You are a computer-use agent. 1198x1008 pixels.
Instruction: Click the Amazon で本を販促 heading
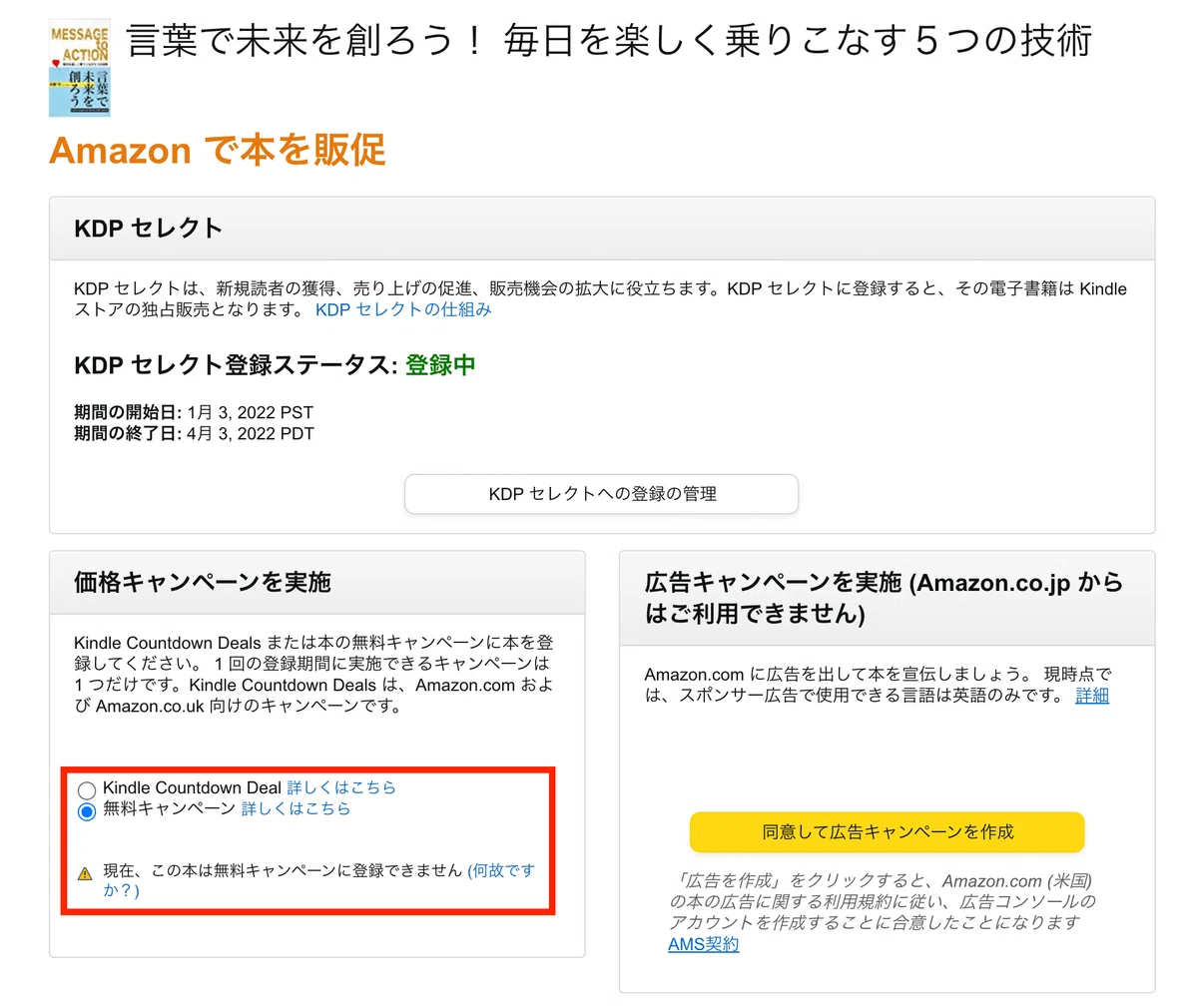pyautogui.click(x=218, y=151)
